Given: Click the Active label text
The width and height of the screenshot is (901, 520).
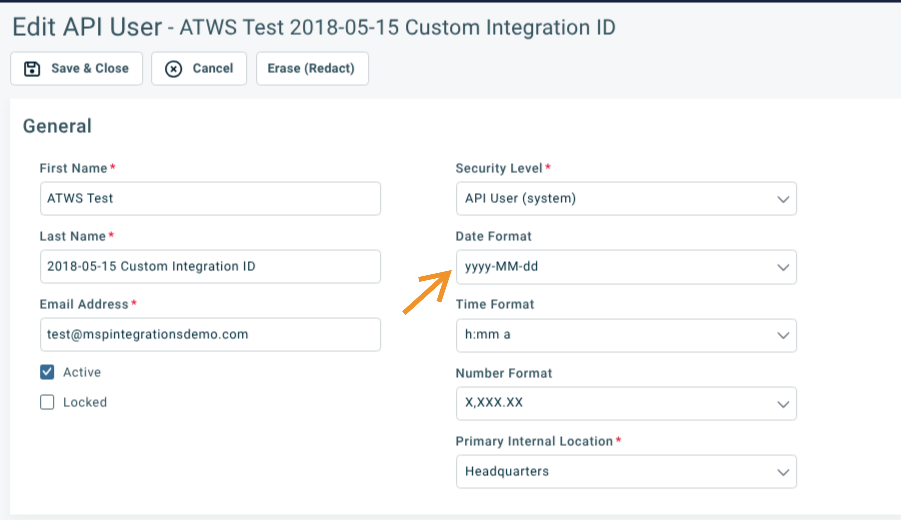Looking at the screenshot, I should [82, 372].
